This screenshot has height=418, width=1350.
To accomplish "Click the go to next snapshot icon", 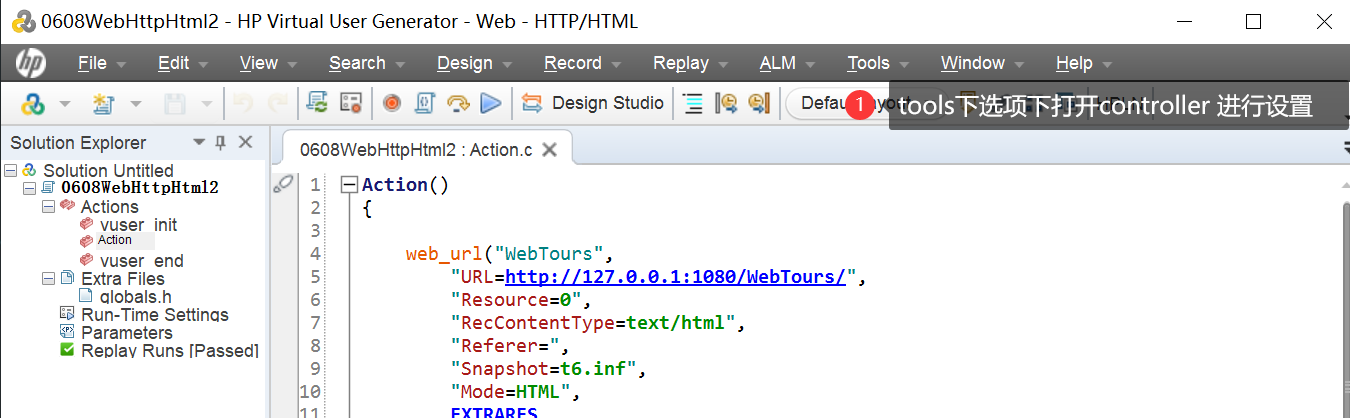I will click(x=758, y=103).
